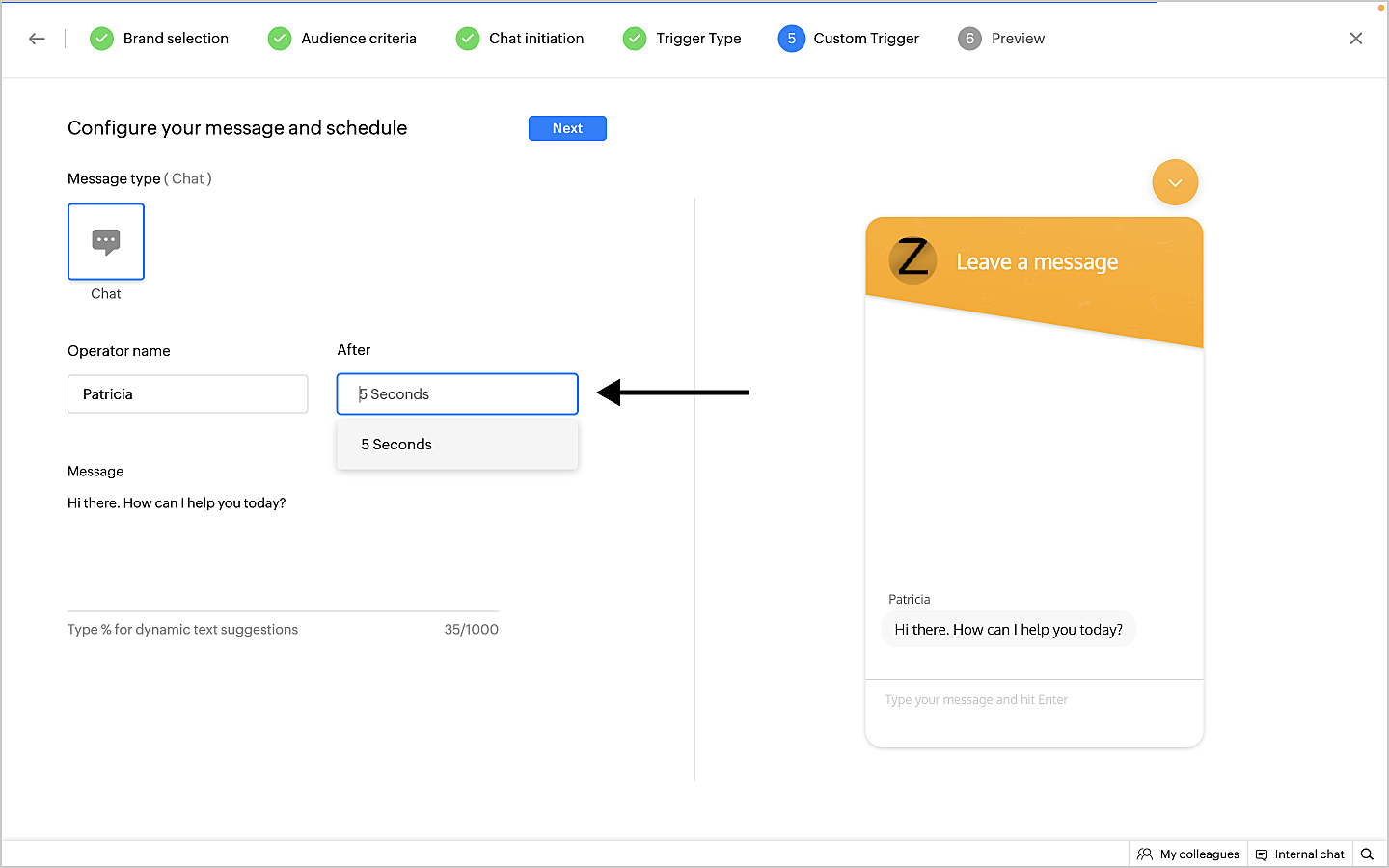Click the green checkmark beside Chat initiation

pyautogui.click(x=468, y=39)
